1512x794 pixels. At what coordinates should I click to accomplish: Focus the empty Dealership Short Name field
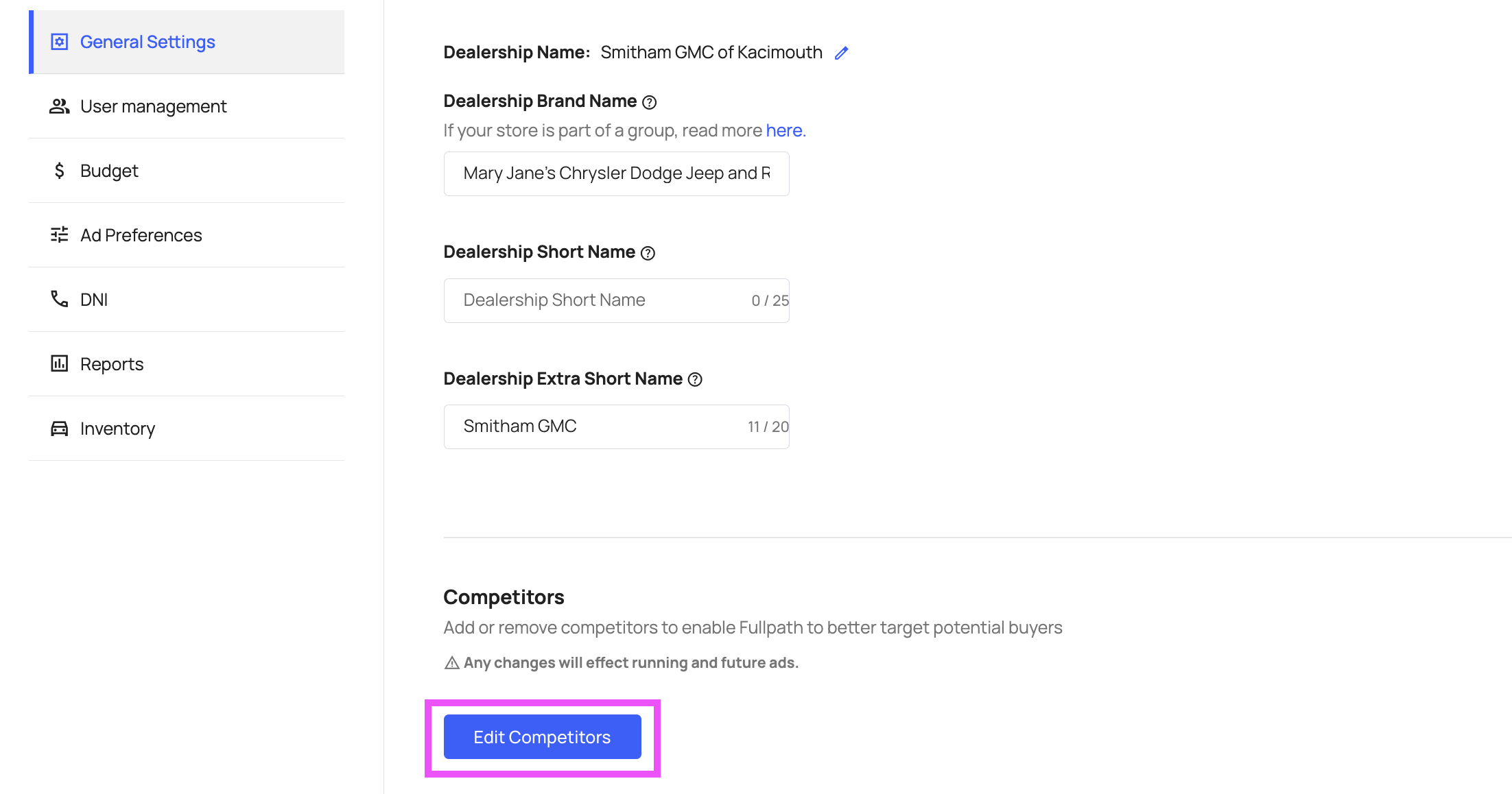coord(597,300)
